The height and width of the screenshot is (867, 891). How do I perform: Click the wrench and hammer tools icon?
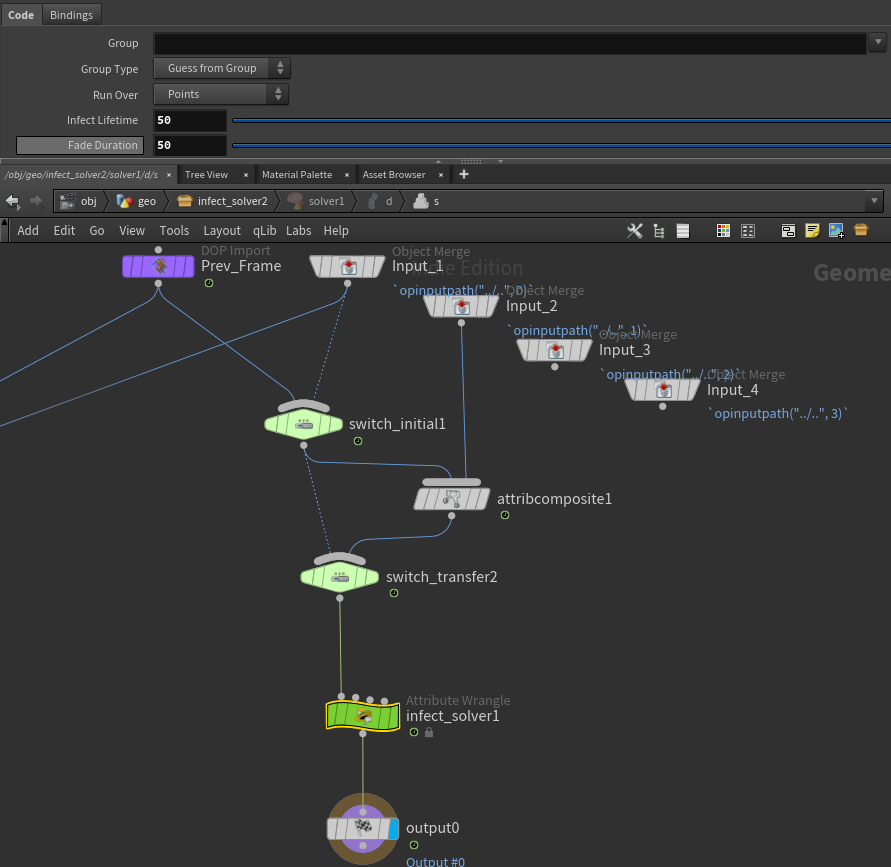pyautogui.click(x=635, y=231)
